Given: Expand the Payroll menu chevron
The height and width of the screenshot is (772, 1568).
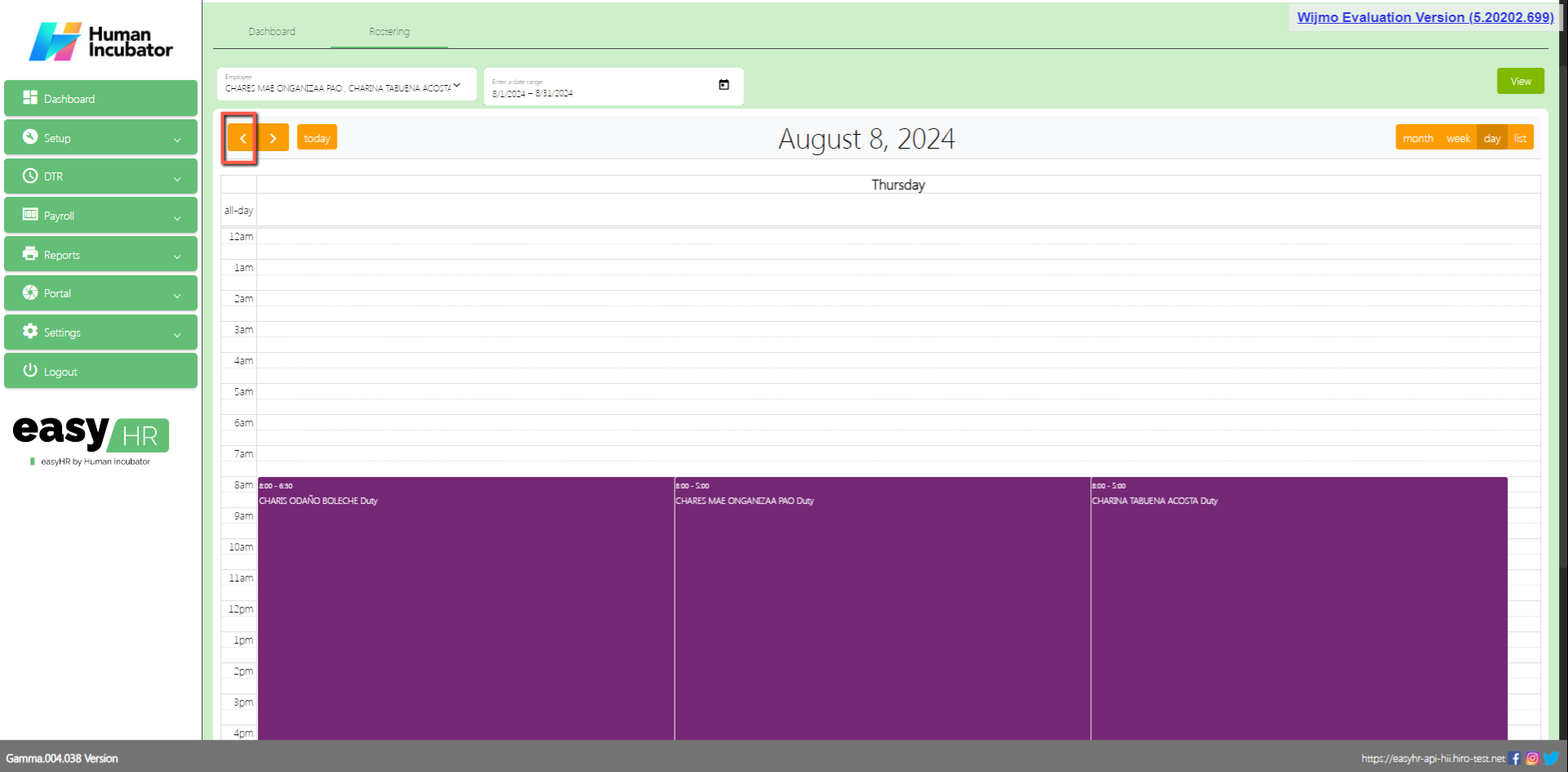Looking at the screenshot, I should pyautogui.click(x=177, y=218).
